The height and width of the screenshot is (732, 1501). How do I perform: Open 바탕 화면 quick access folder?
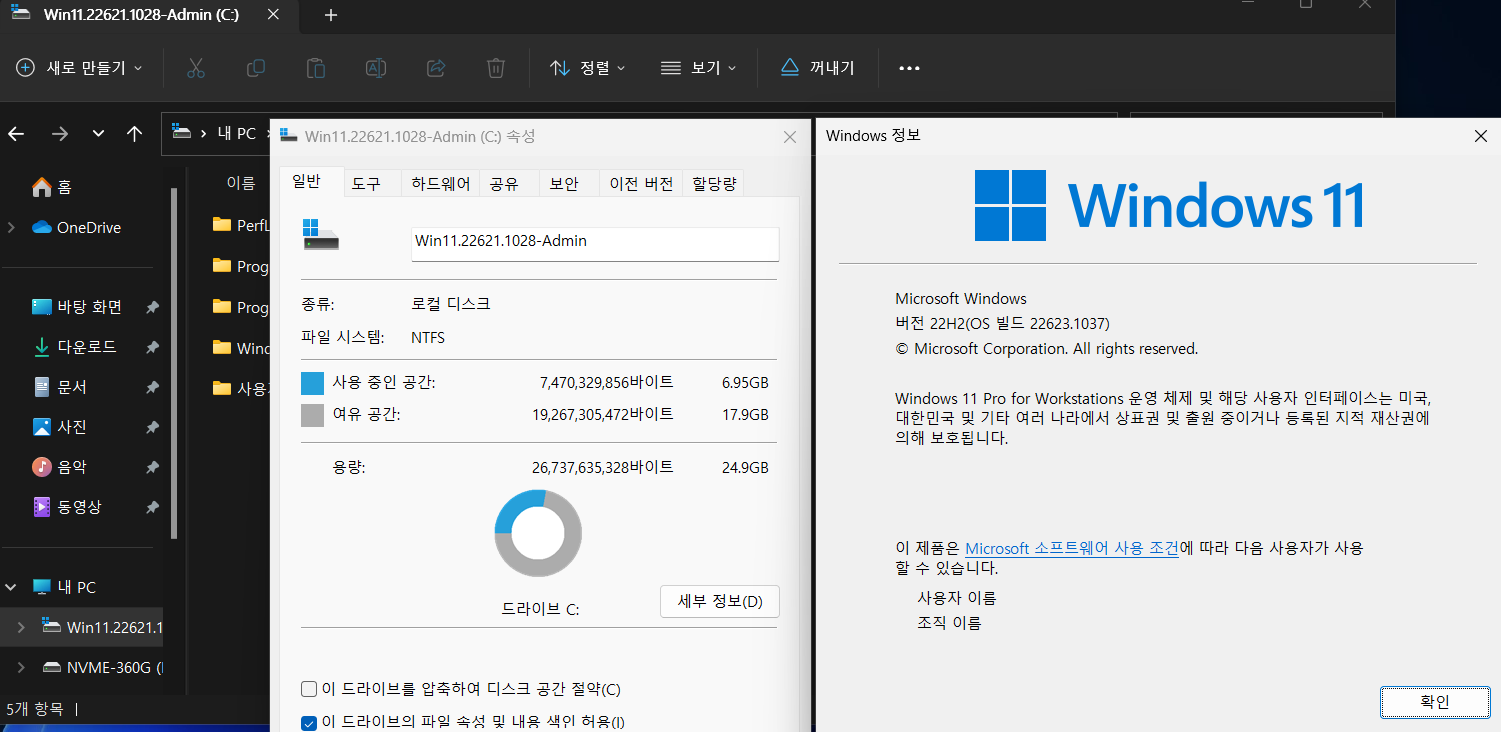[78, 307]
